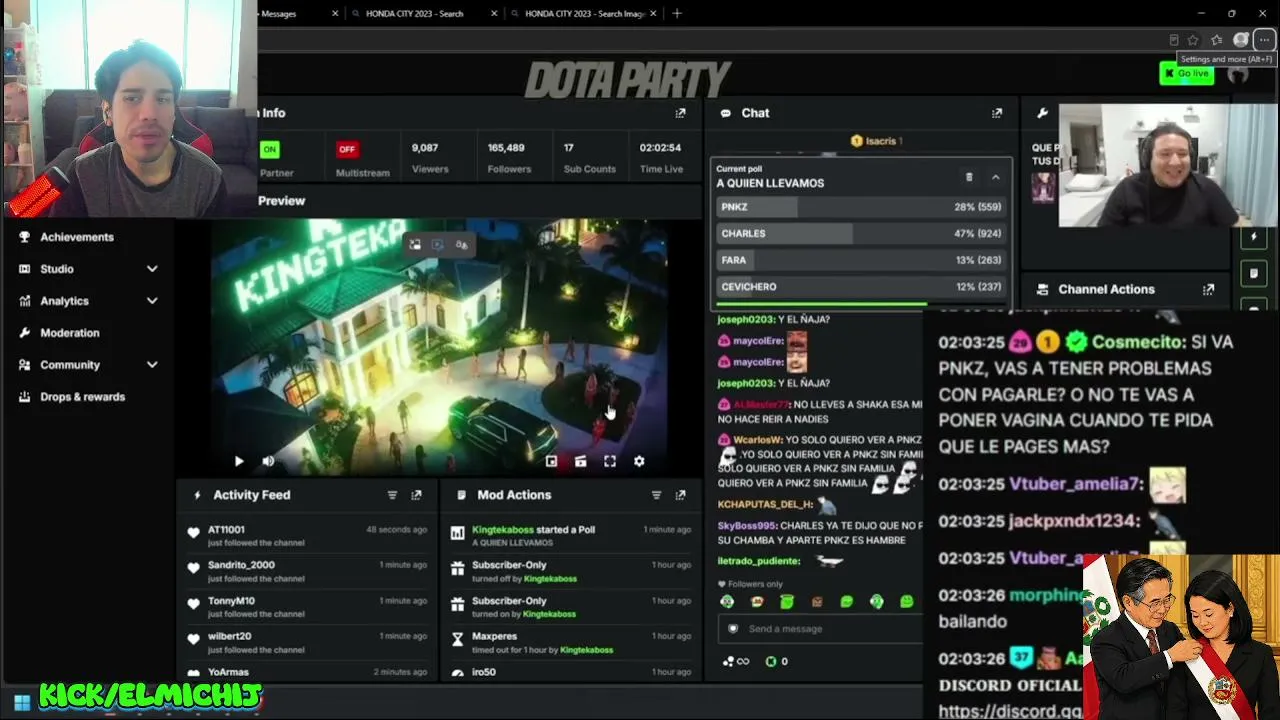Click follower wilbert20 in Activity Feed
The height and width of the screenshot is (720, 1280).
[229, 636]
